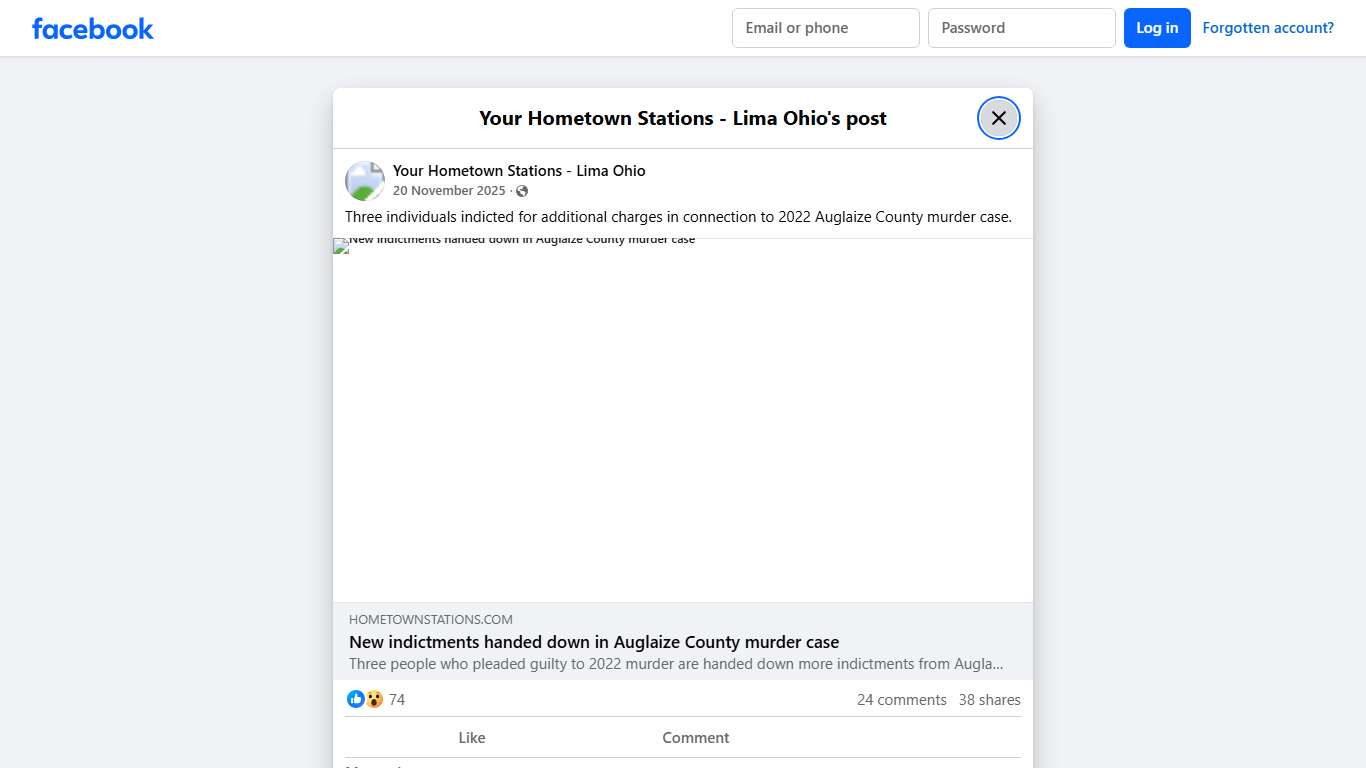
Task: Click the Your Hometown Stations profile avatar
Action: [365, 181]
